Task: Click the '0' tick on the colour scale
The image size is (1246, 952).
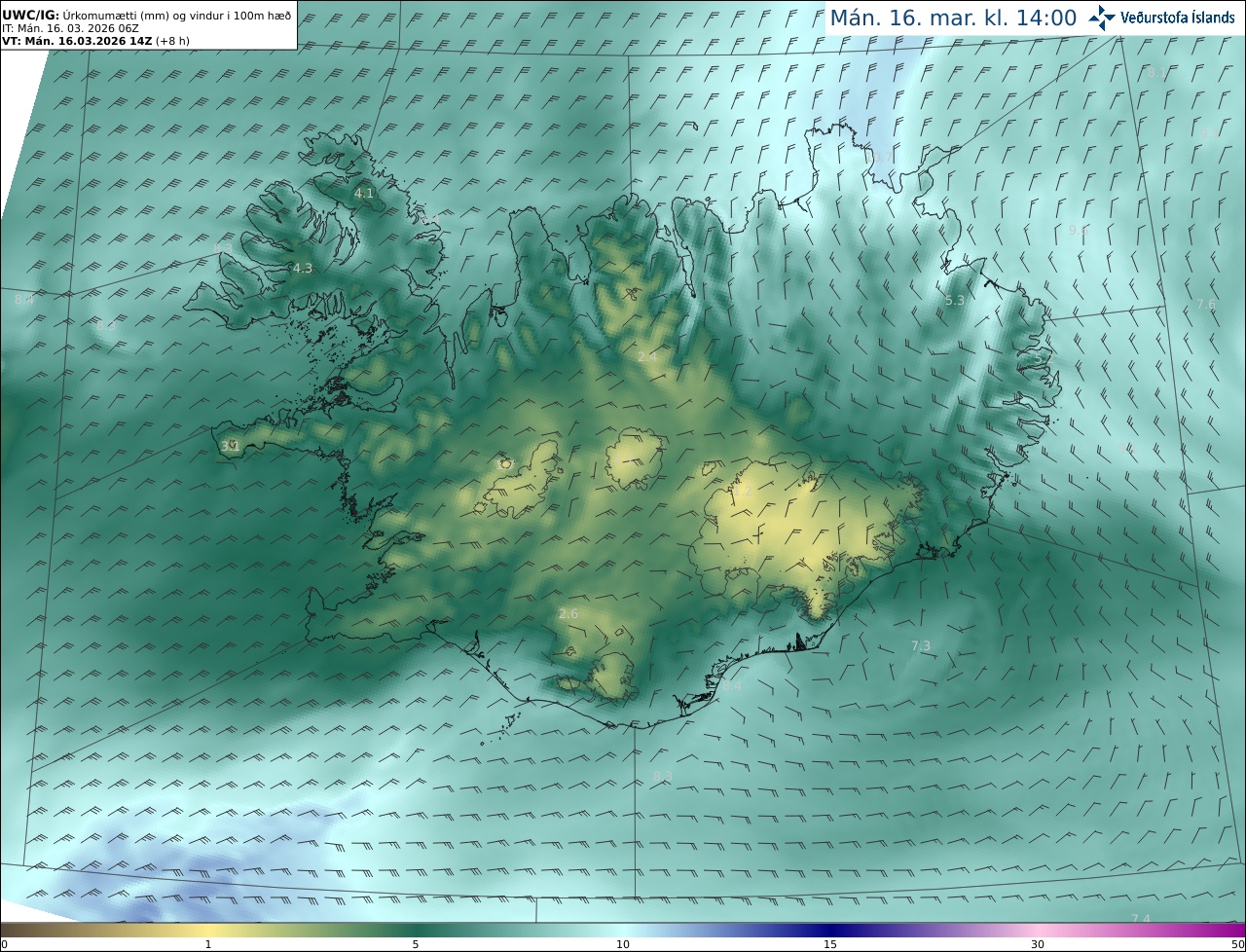Action: coord(4,944)
